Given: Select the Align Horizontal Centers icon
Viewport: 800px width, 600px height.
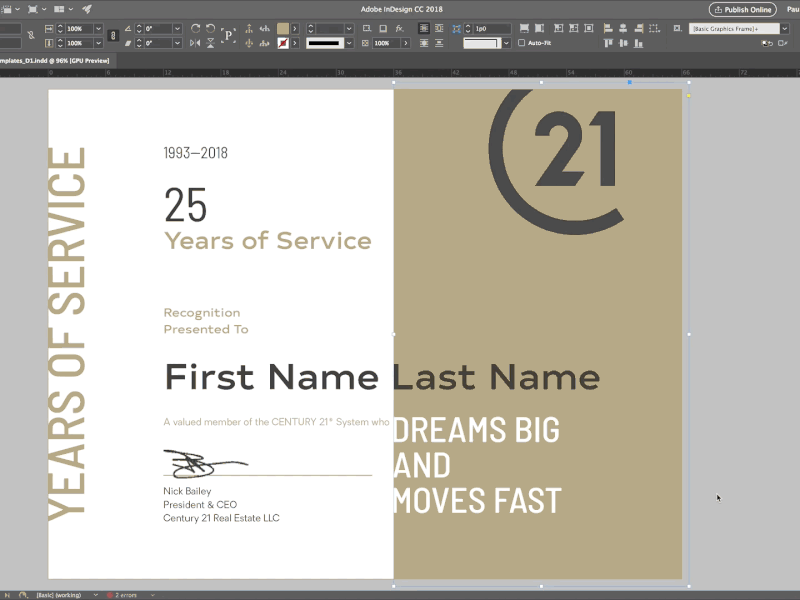Looking at the screenshot, I should (623, 29).
